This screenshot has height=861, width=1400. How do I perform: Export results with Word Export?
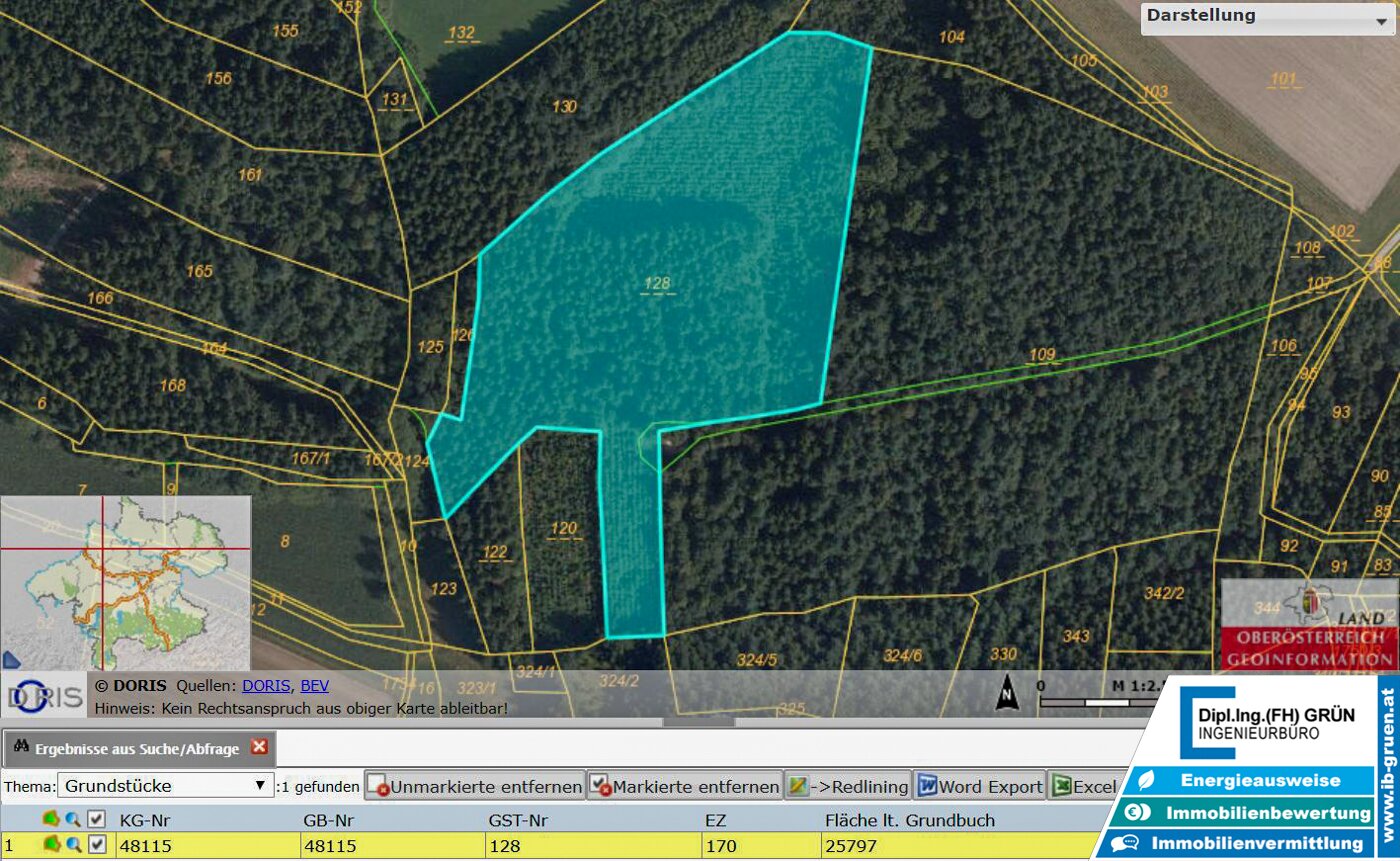coord(979,787)
